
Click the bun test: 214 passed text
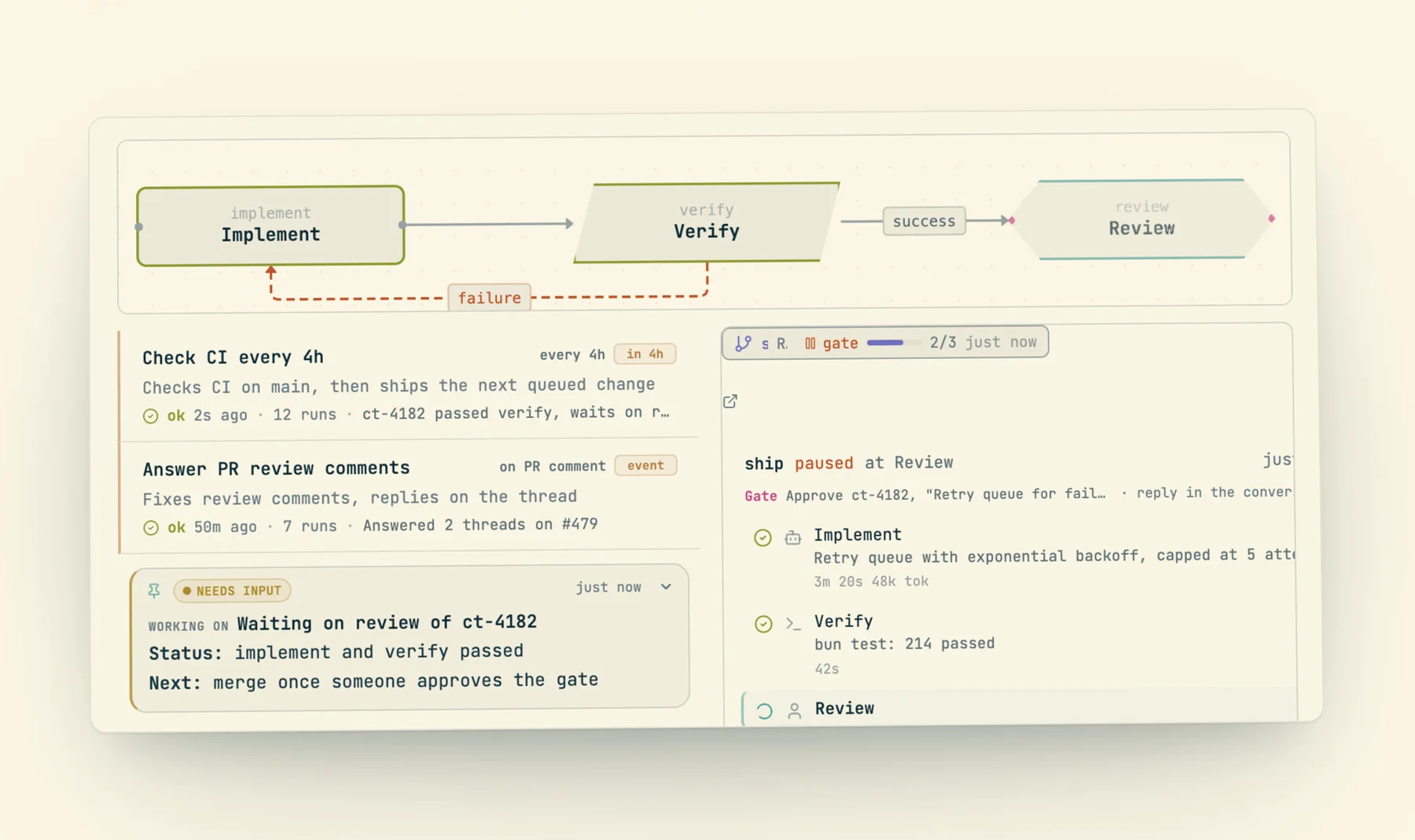tap(904, 644)
